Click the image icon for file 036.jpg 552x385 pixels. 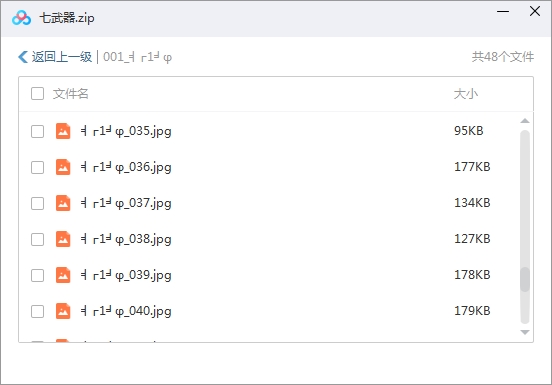pos(63,167)
